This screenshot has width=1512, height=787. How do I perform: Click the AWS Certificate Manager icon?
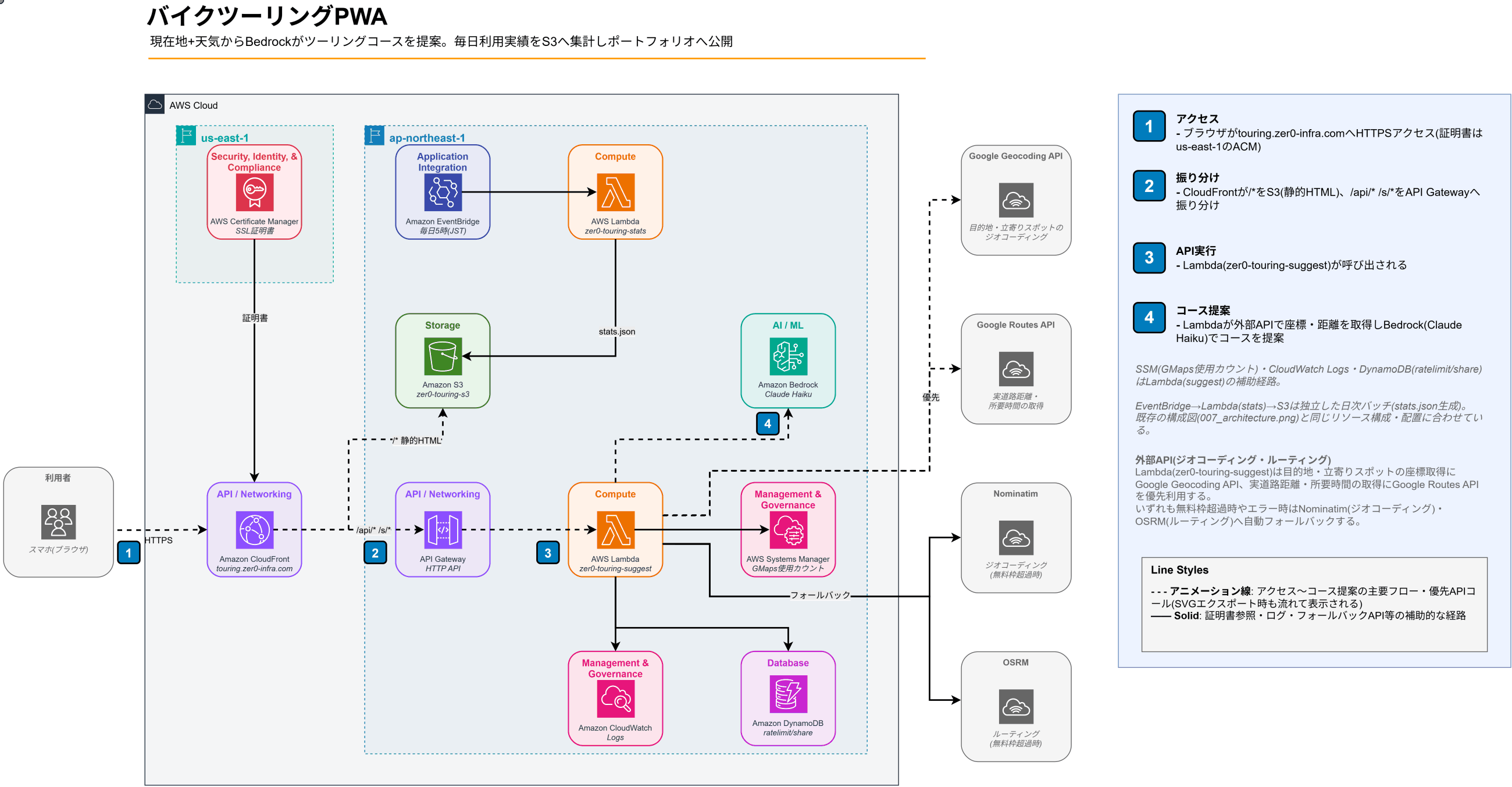[x=254, y=192]
